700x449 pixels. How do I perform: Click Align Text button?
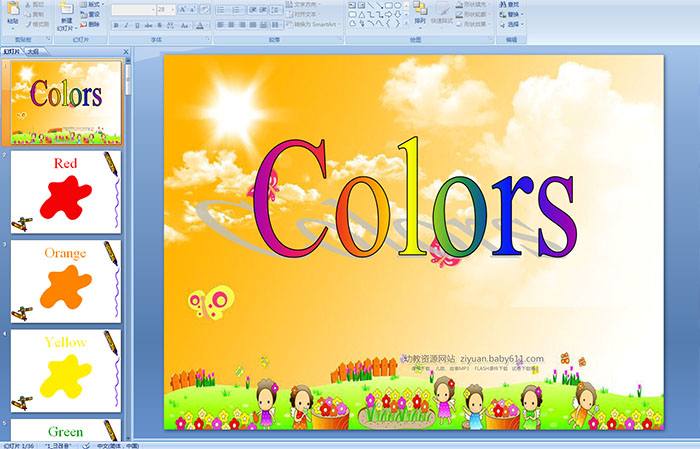click(303, 14)
